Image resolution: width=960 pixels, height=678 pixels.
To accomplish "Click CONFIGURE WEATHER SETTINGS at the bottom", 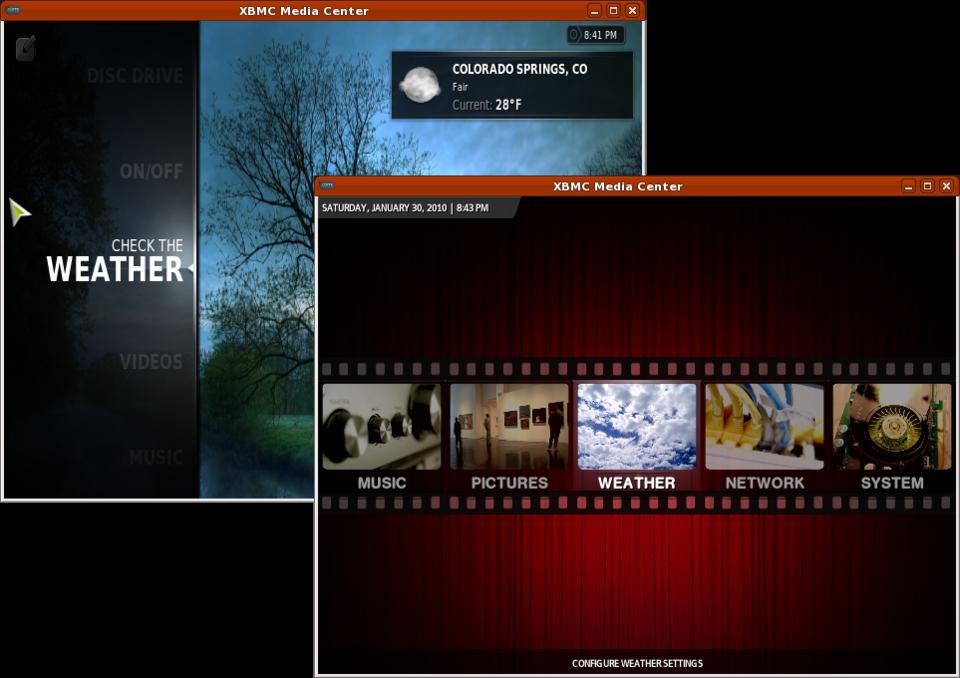I will [637, 663].
